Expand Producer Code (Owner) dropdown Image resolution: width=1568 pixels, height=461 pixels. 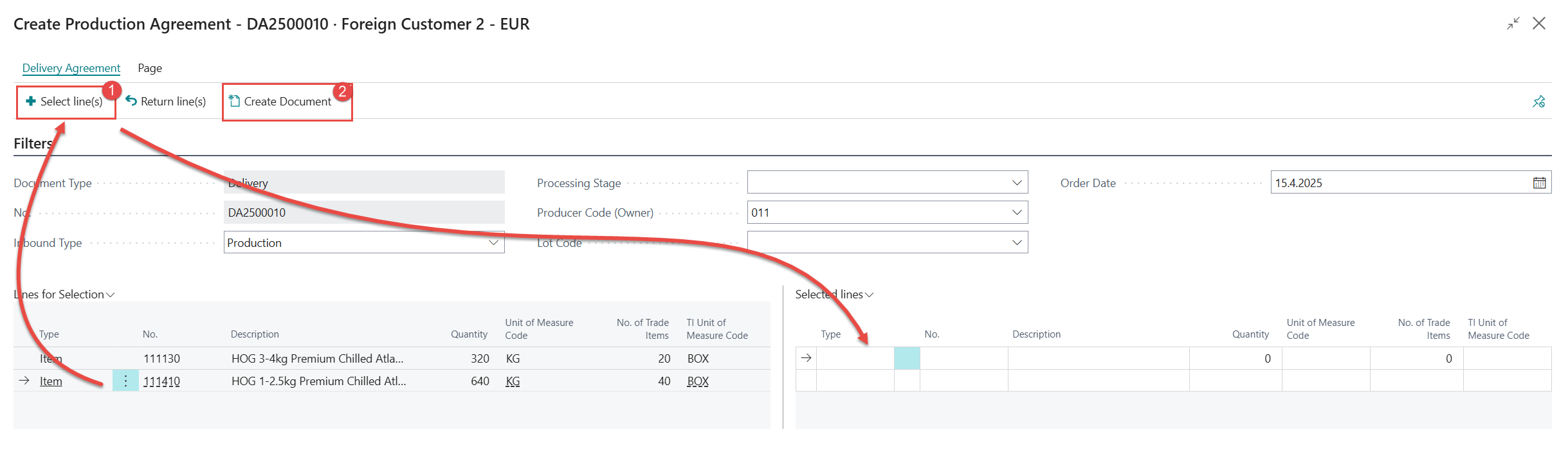[1016, 213]
